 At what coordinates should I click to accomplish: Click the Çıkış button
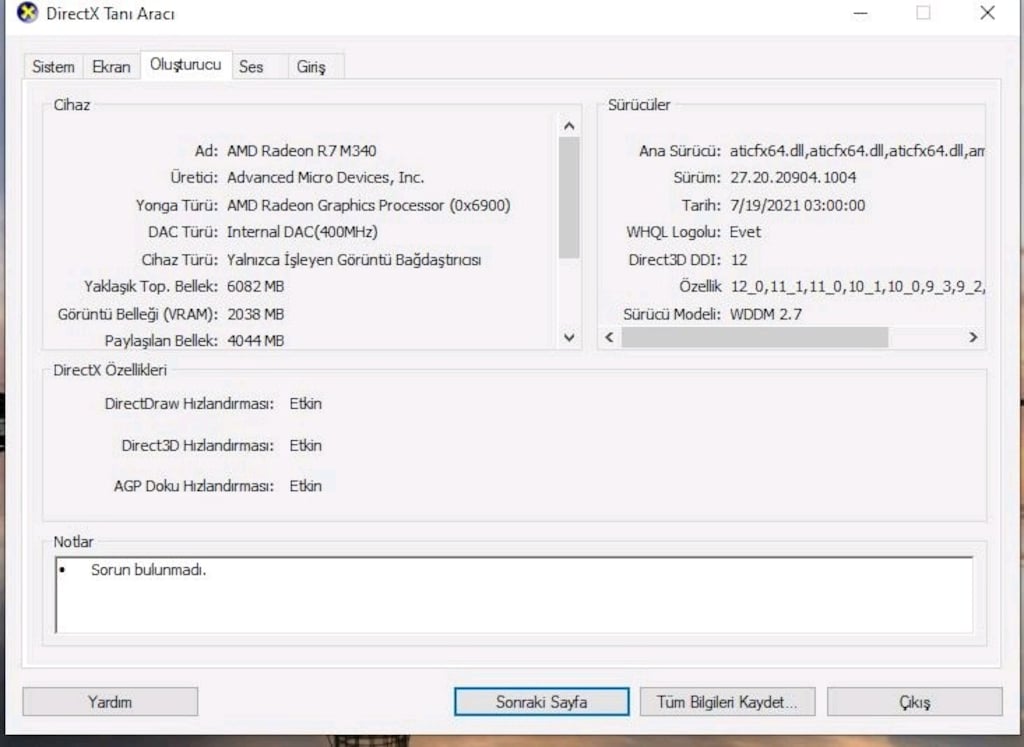(x=914, y=702)
